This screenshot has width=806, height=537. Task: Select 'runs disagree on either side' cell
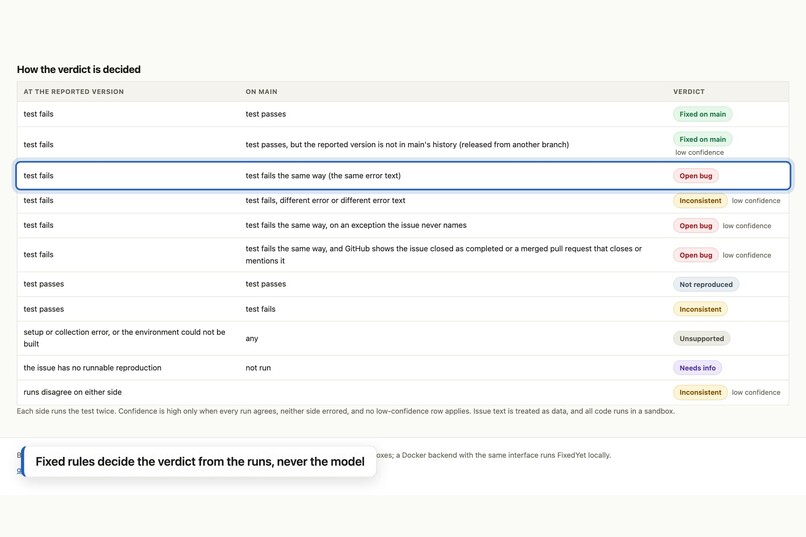pyautogui.click(x=72, y=392)
